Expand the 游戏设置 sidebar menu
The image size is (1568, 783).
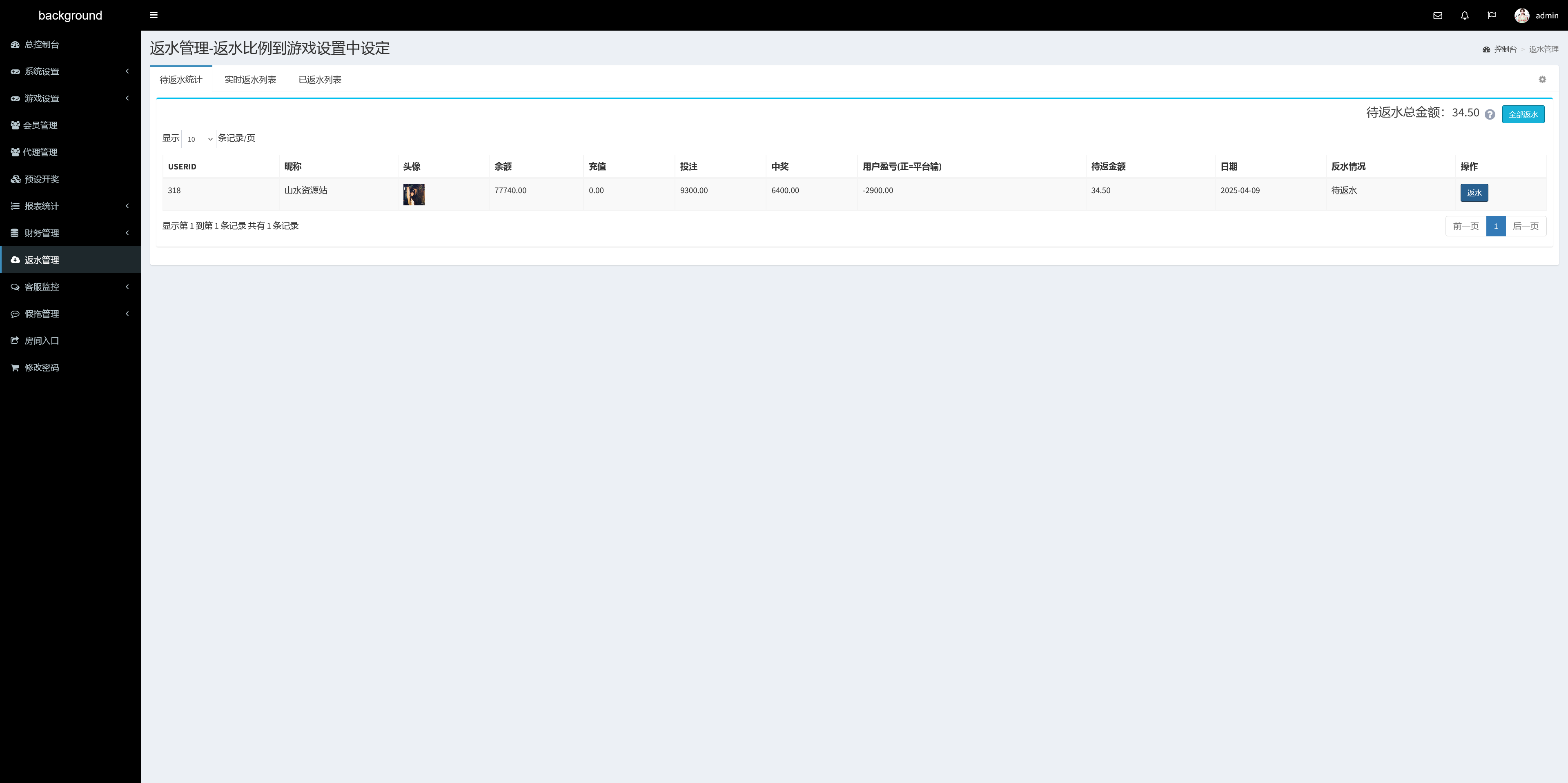[x=70, y=98]
